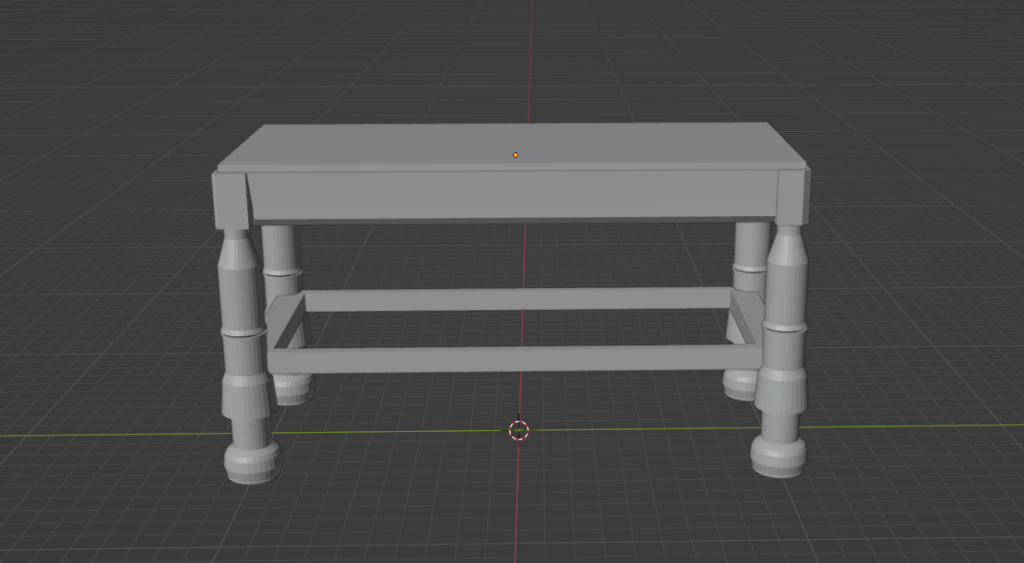Click the front-right corner block under the tabletop

point(792,197)
